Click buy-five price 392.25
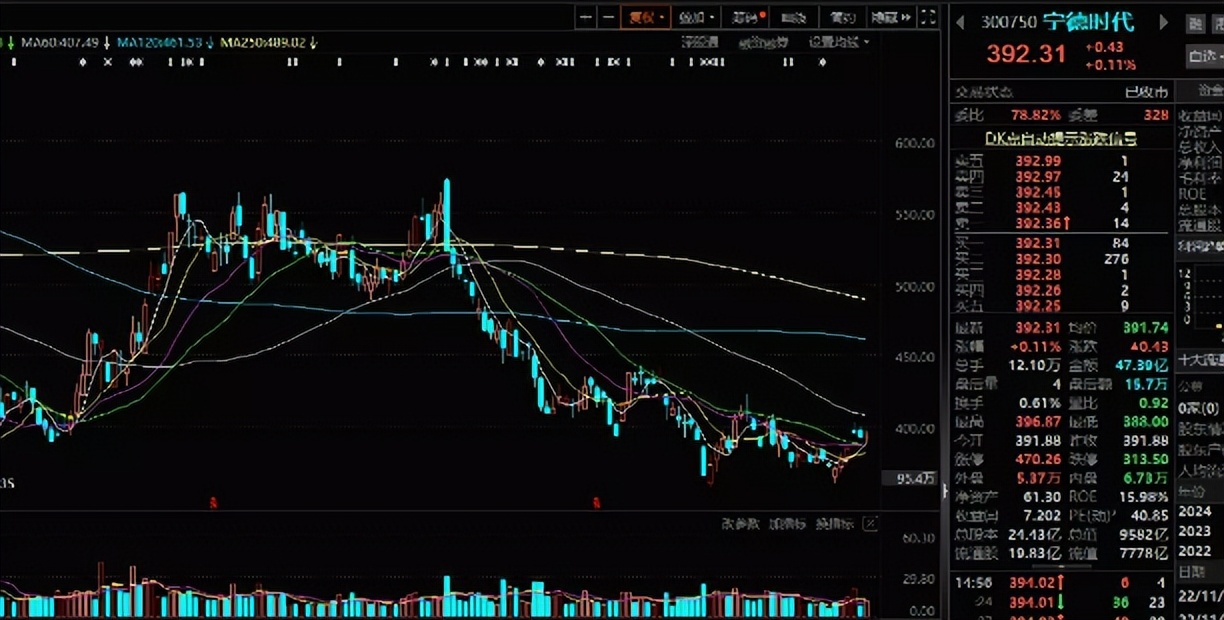Viewport: 1224px width, 620px height. (1037, 306)
